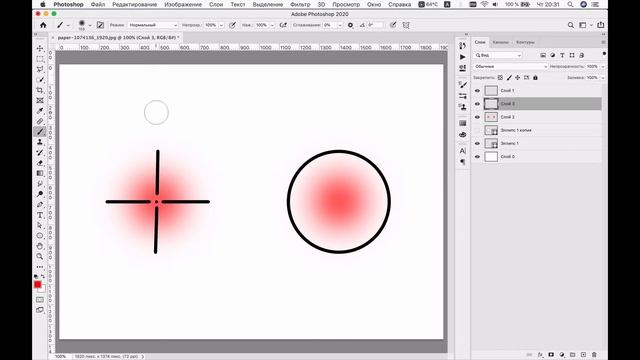Hide layer Слой 2
This screenshot has height=360, width=640.
[x=477, y=117]
